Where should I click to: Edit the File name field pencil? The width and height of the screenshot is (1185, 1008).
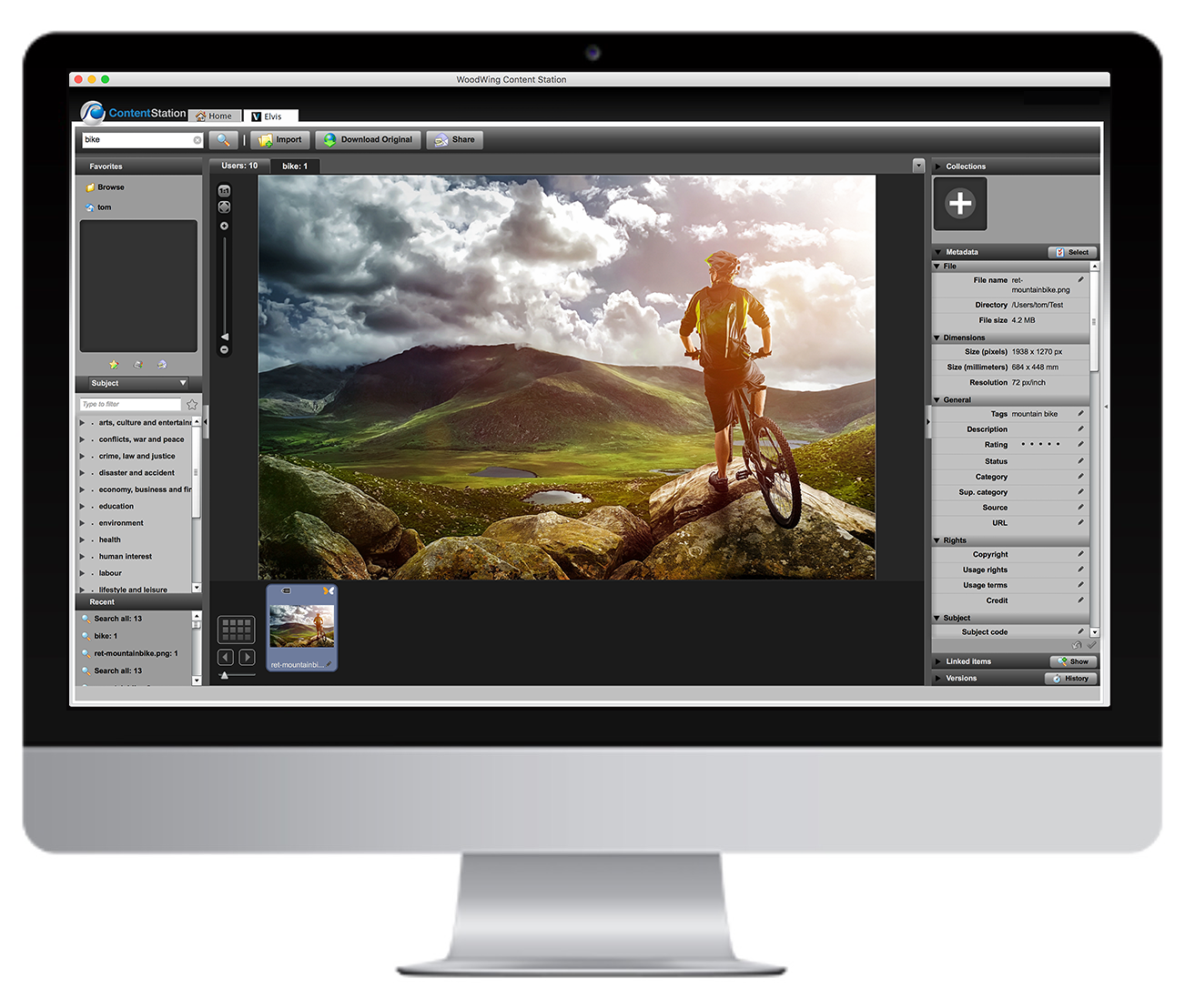coord(1080,280)
